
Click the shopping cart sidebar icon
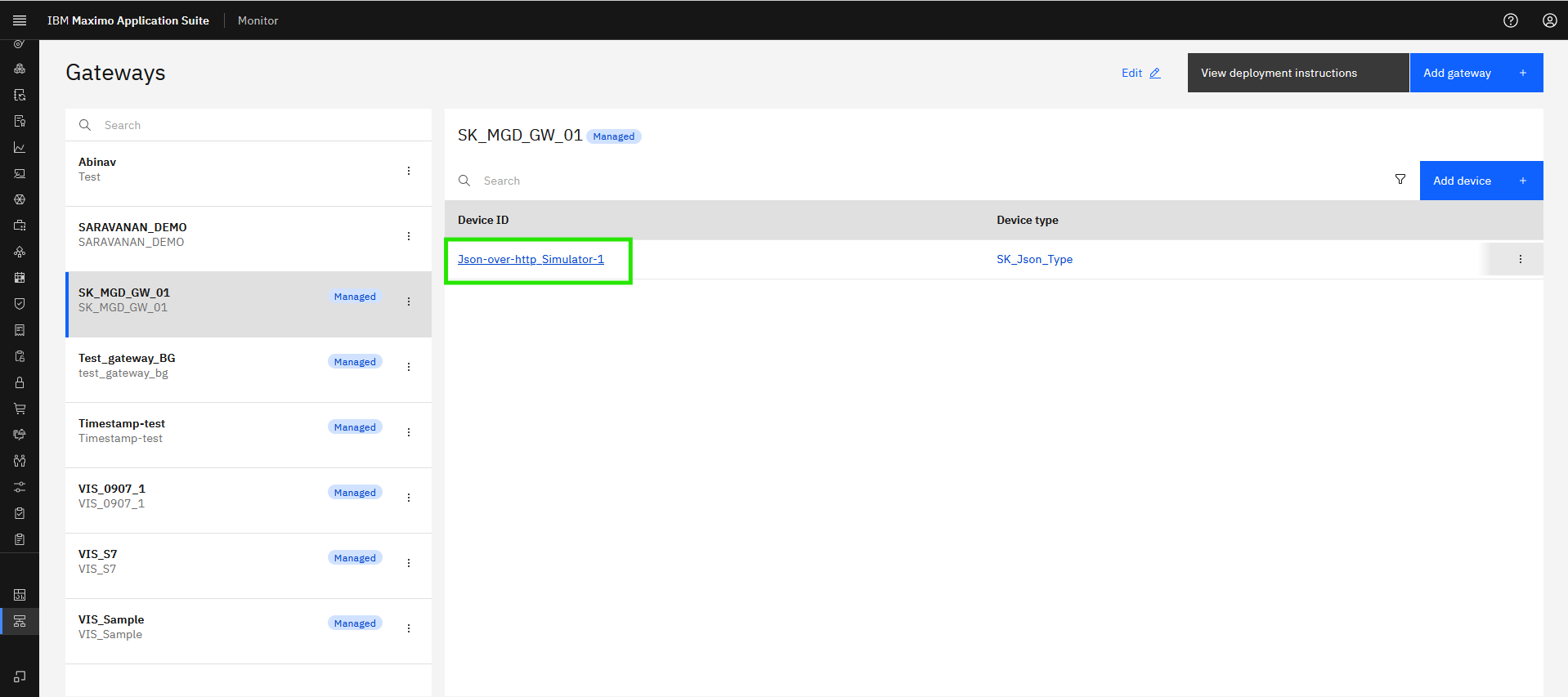pyautogui.click(x=20, y=409)
